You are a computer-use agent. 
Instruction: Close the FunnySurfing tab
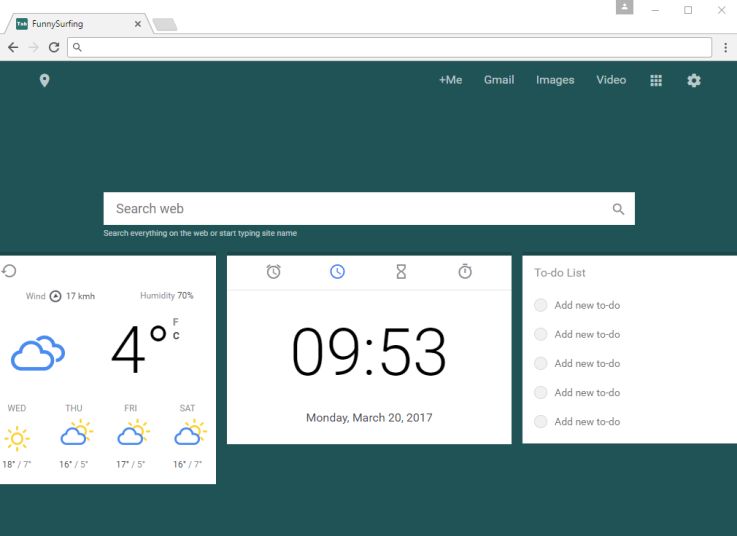pos(138,24)
